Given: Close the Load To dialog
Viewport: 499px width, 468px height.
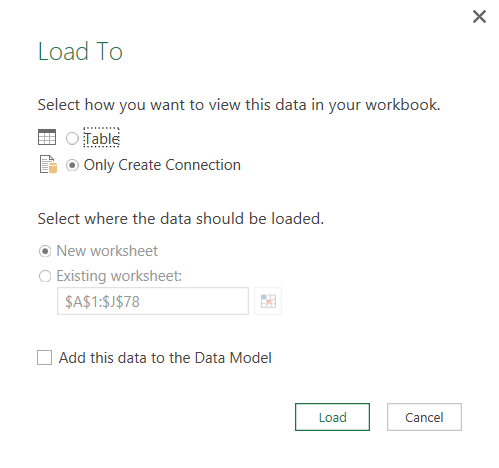Looking at the screenshot, I should (x=479, y=16).
